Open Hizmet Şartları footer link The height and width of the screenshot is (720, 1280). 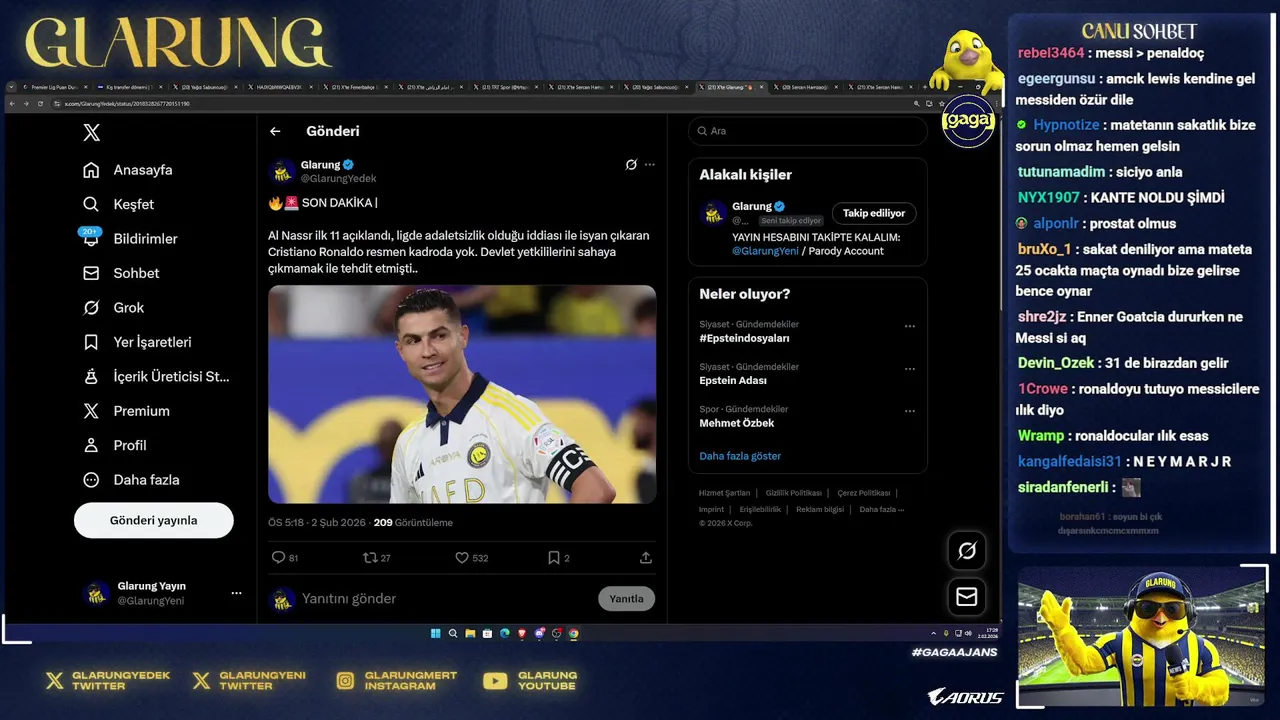pos(724,493)
